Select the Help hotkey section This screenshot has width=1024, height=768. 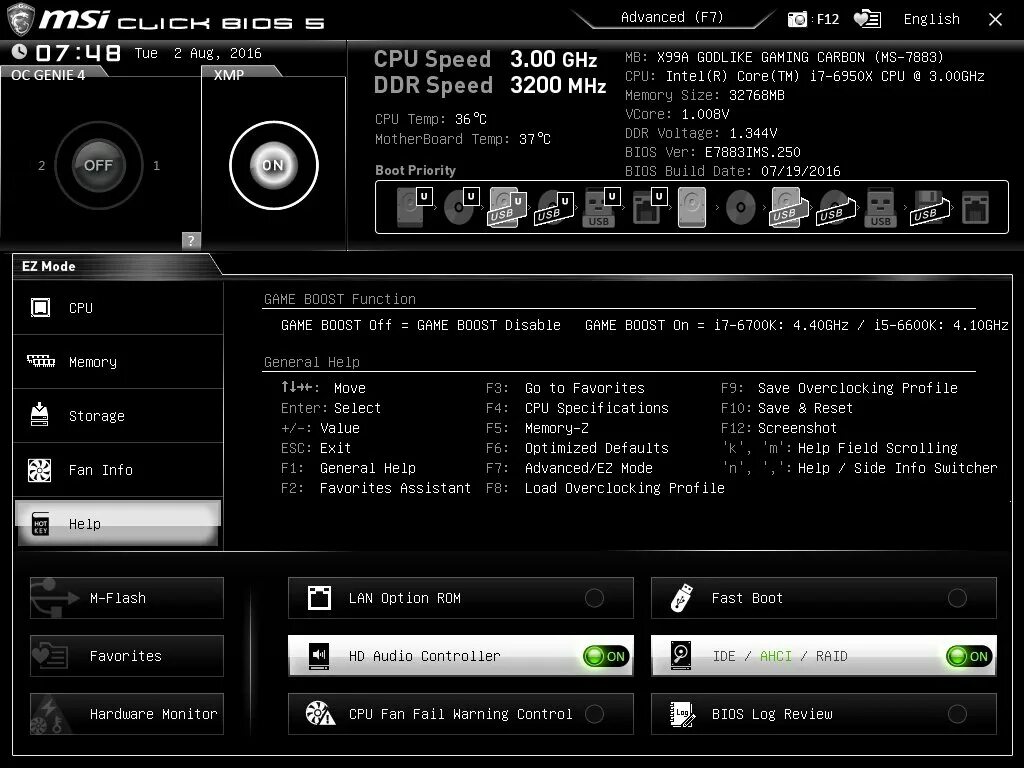(x=118, y=524)
